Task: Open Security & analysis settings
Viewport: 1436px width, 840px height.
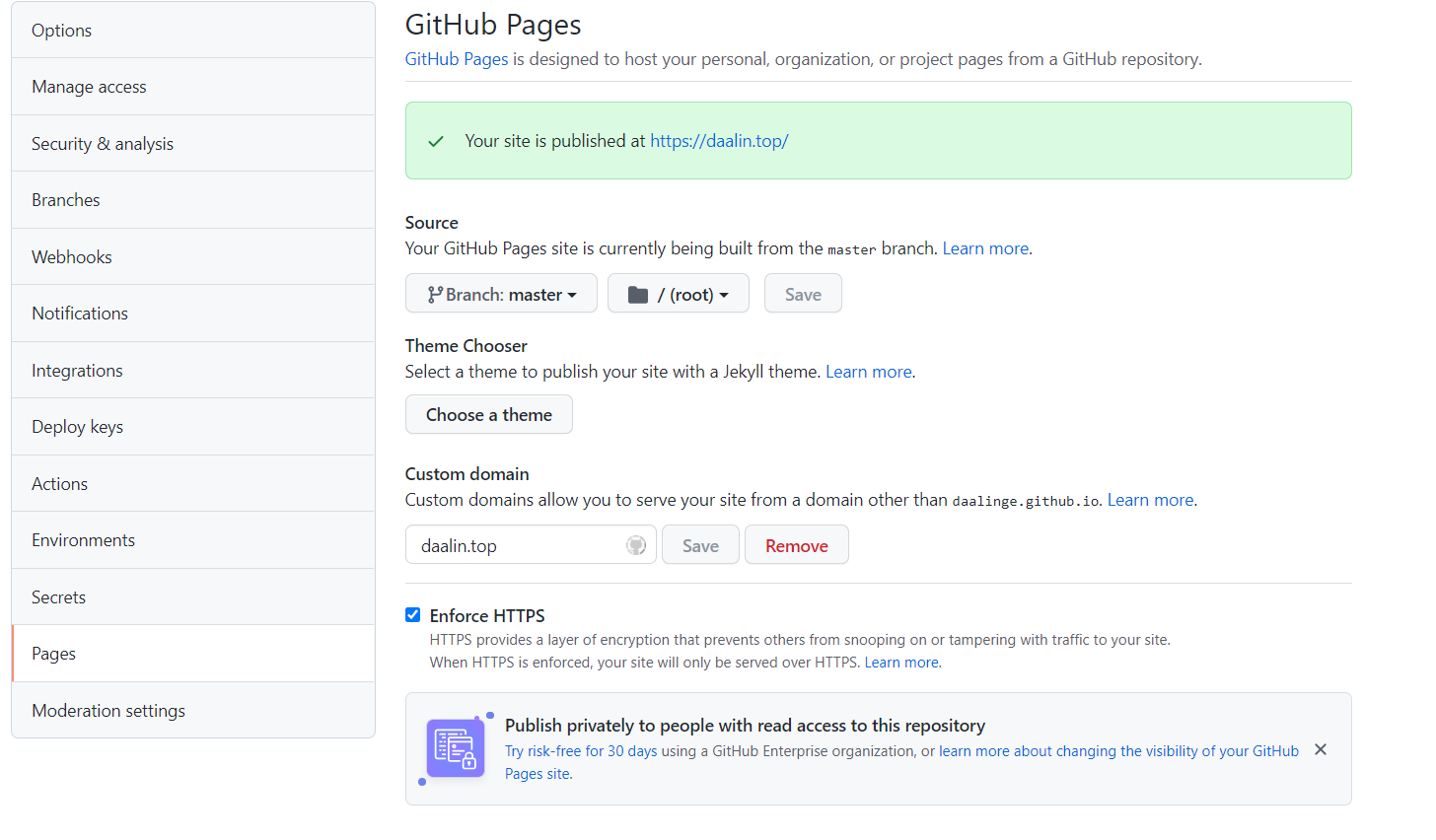Action: coord(193,144)
